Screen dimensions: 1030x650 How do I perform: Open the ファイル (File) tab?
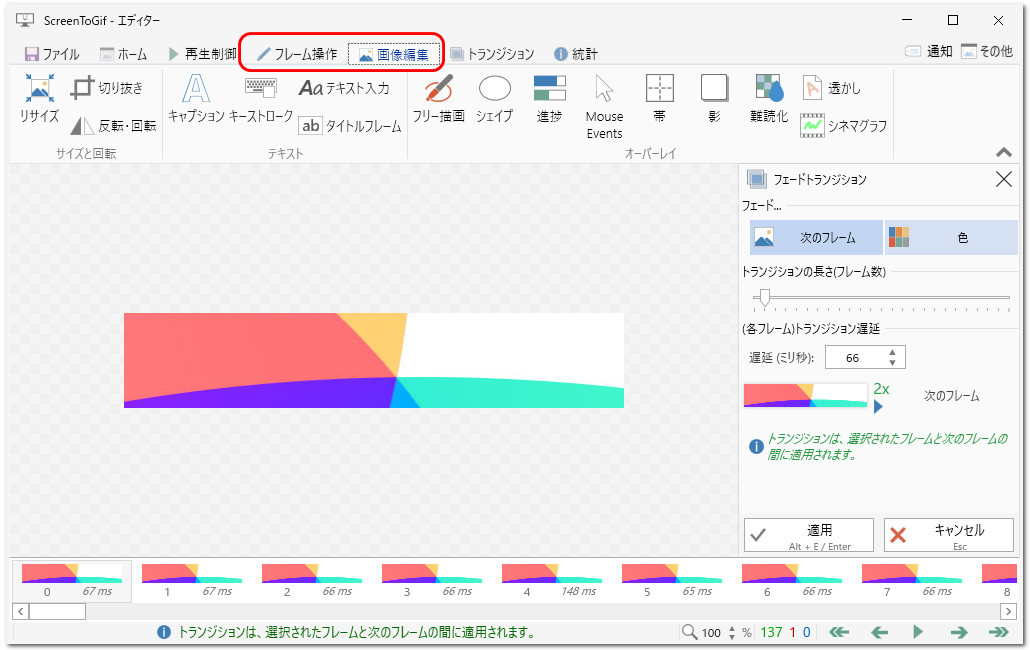52,54
